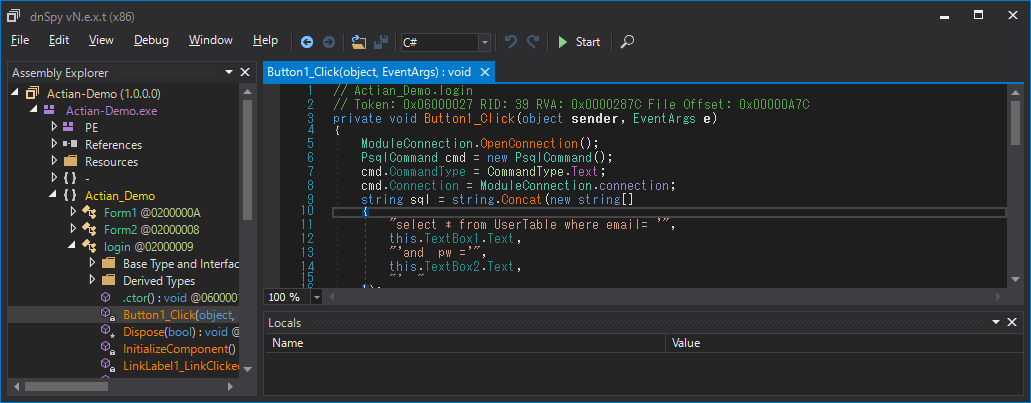Open the Debug menu
The image size is (1031, 403).
(151, 40)
